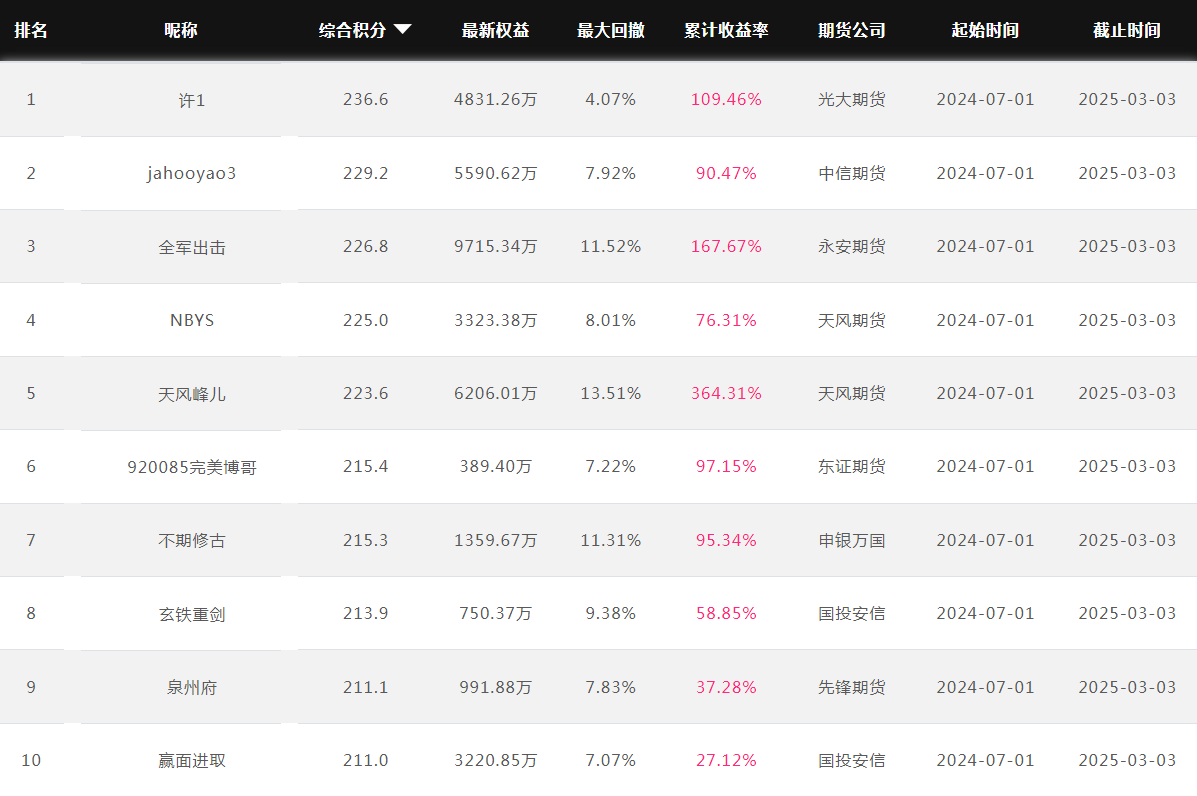The width and height of the screenshot is (1197, 796).
Task: Select equity value 9715.34万
Action: click(495, 247)
